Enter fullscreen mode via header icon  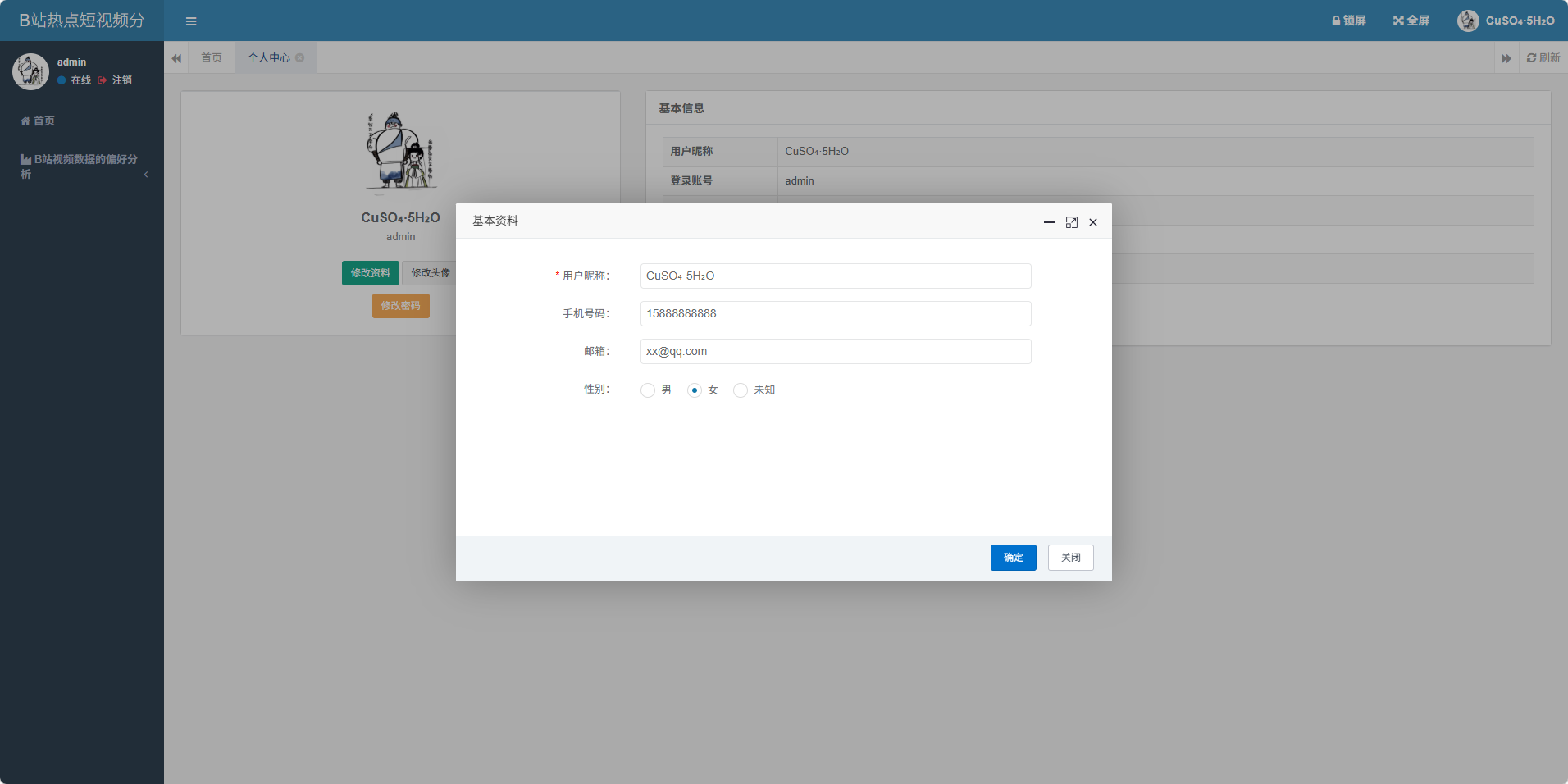coord(1398,21)
